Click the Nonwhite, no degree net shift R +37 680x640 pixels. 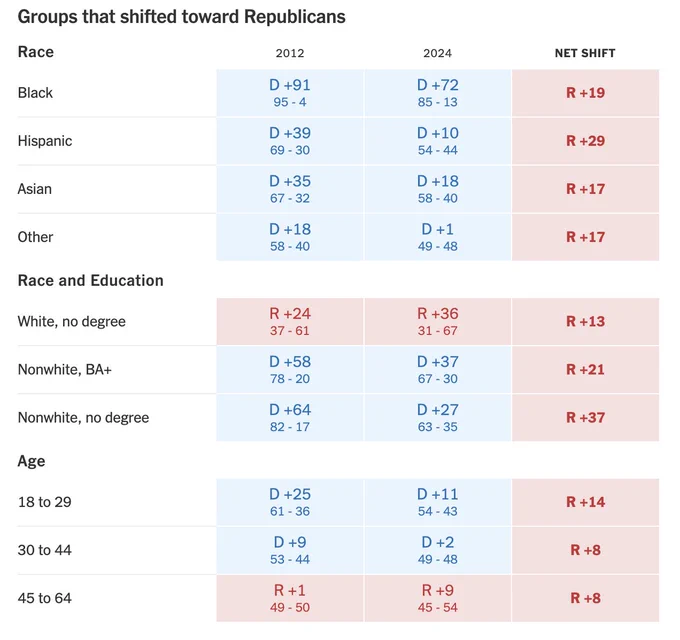tap(585, 417)
